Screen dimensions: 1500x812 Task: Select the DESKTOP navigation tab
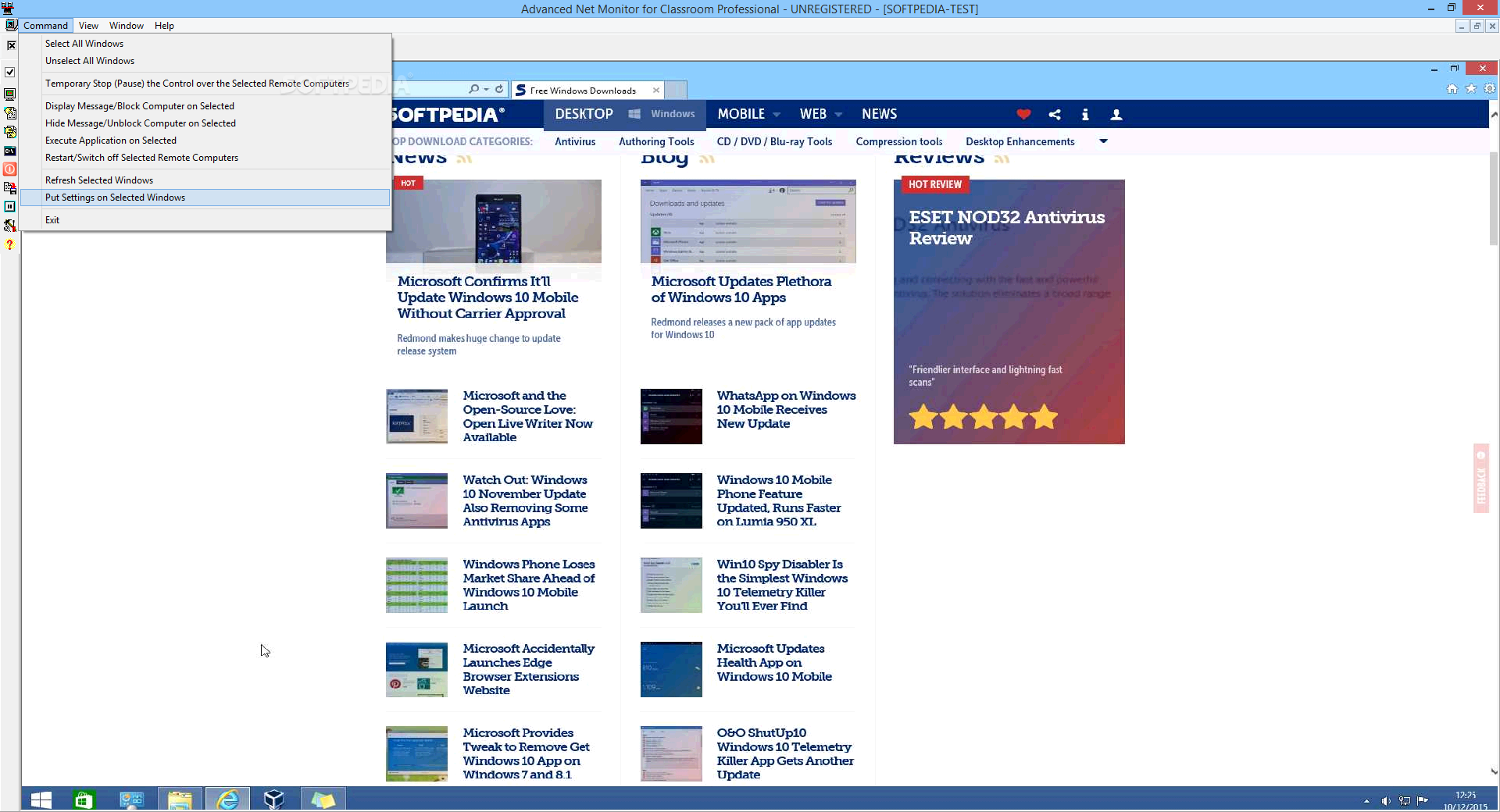(x=584, y=114)
